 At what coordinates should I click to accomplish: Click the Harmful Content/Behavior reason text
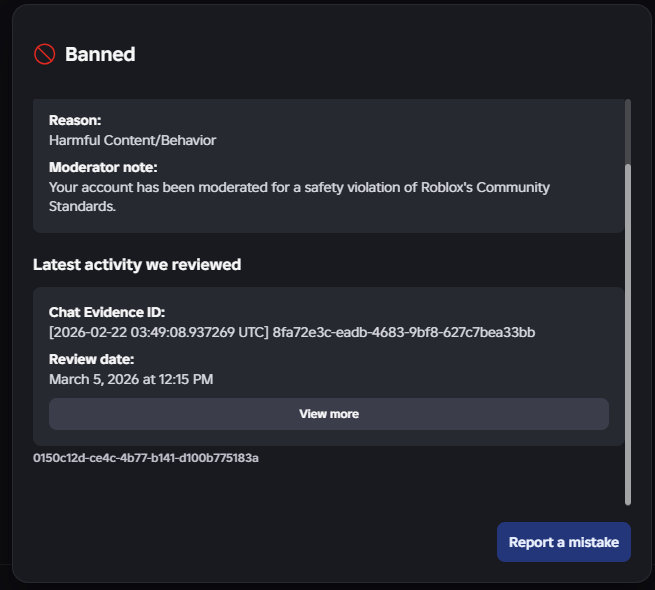coord(132,140)
